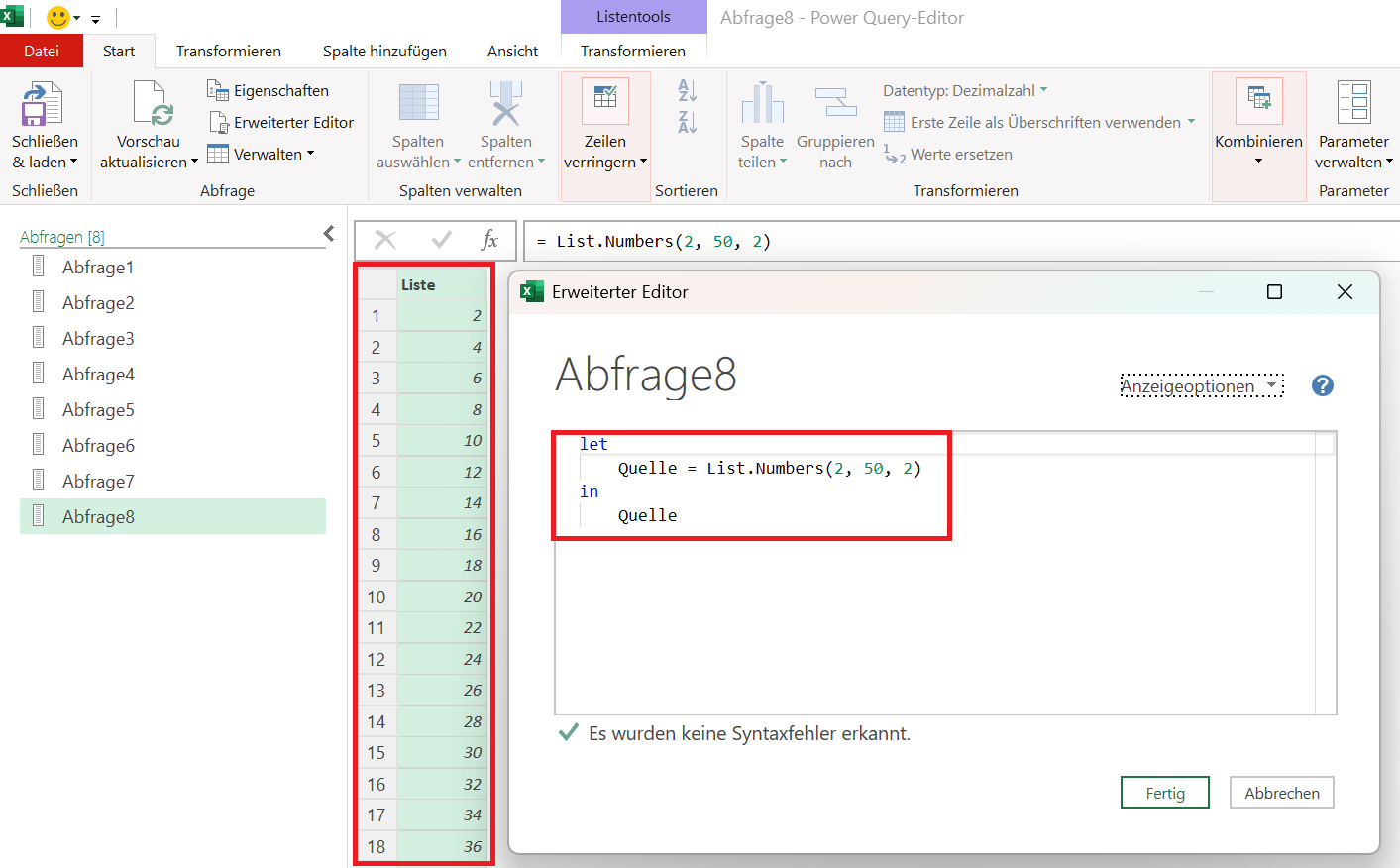
Task: Click the Spalten auswählen icon
Action: (418, 103)
